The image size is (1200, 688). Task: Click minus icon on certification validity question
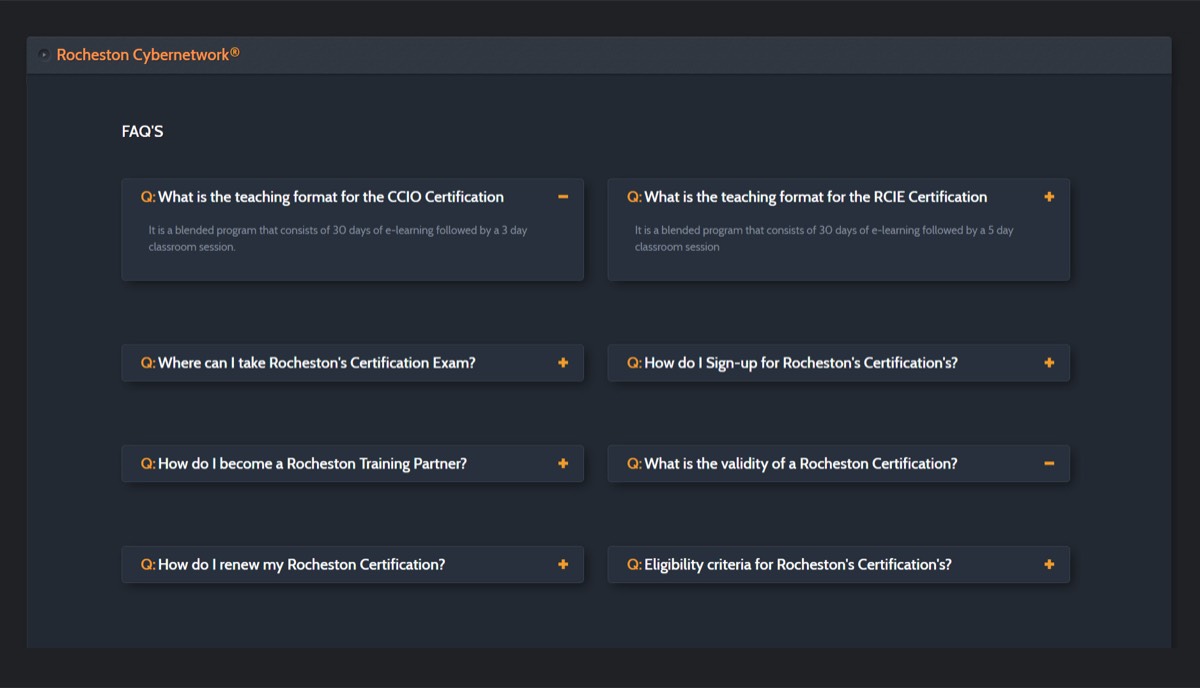point(1049,464)
